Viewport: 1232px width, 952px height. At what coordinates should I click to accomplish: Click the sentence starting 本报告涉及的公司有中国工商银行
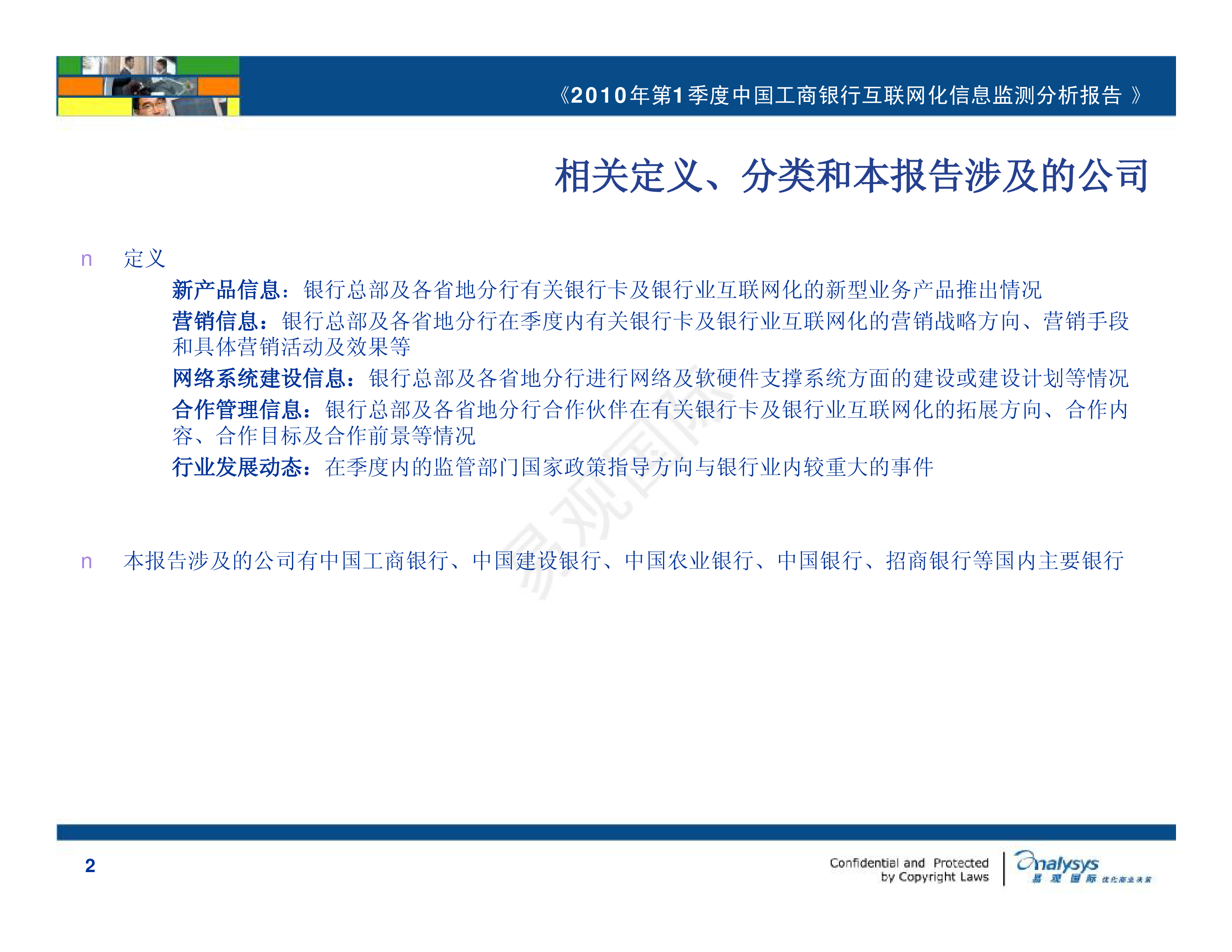[x=624, y=561]
